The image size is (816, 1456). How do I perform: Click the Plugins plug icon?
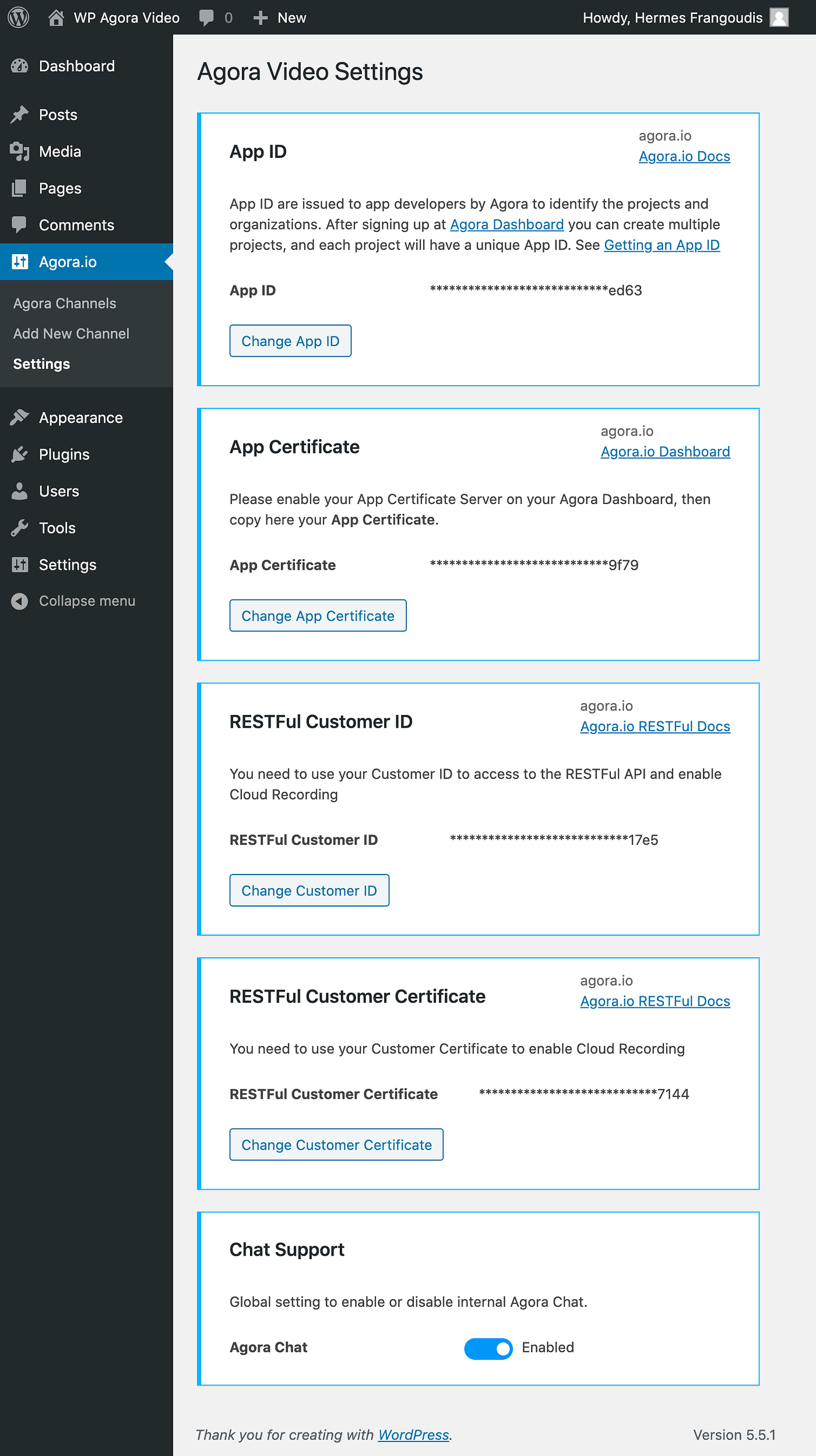(20, 454)
